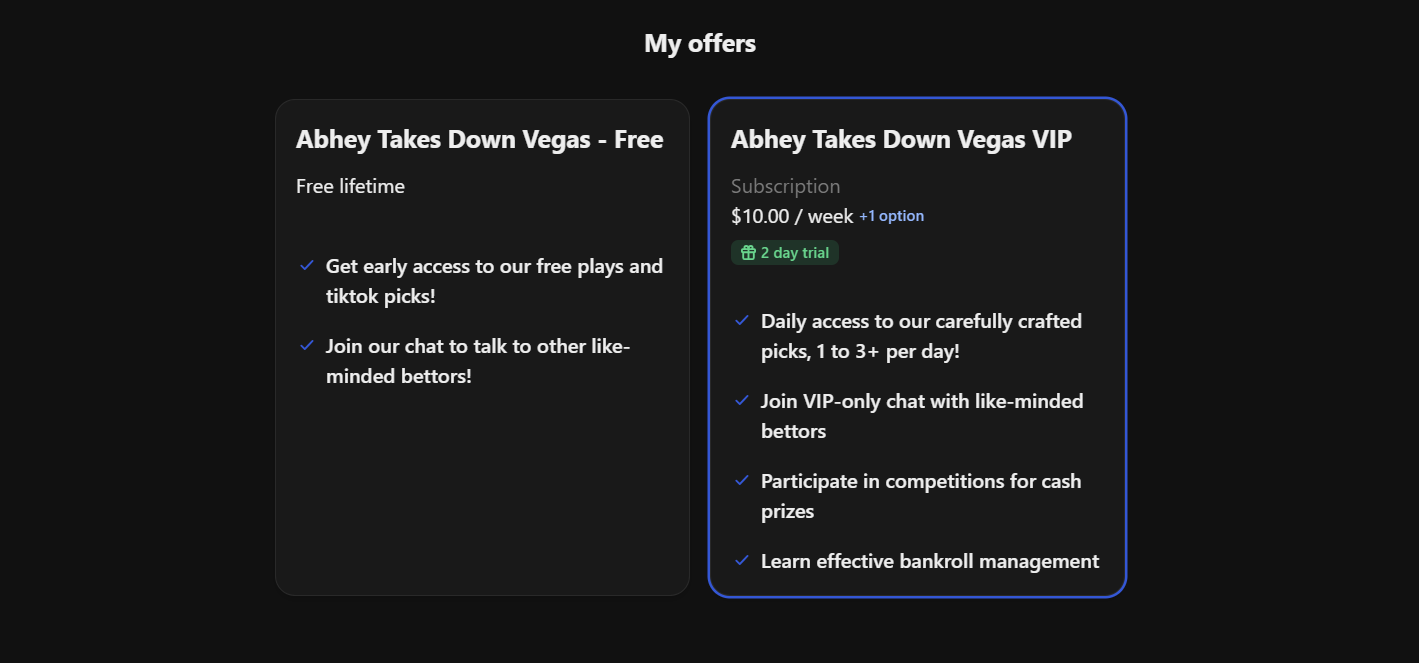
Task: Click the checkmark beside 'Join our chat' perk
Action: (306, 345)
